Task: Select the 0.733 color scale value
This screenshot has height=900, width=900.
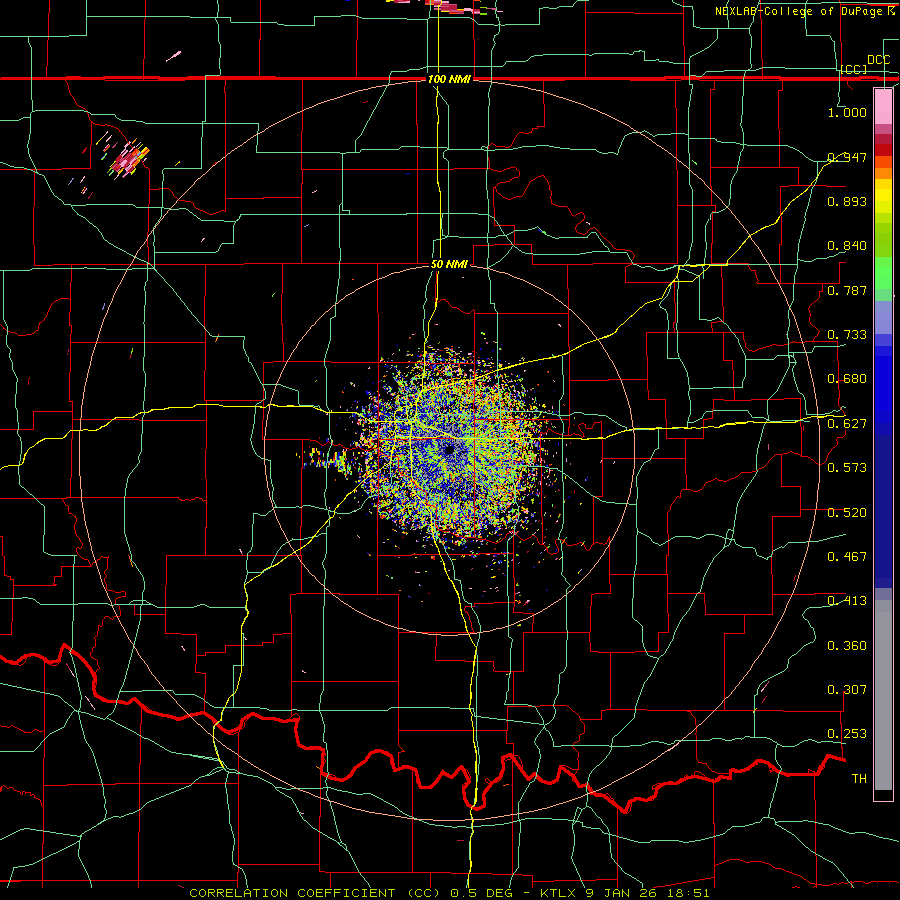Action: (x=847, y=335)
